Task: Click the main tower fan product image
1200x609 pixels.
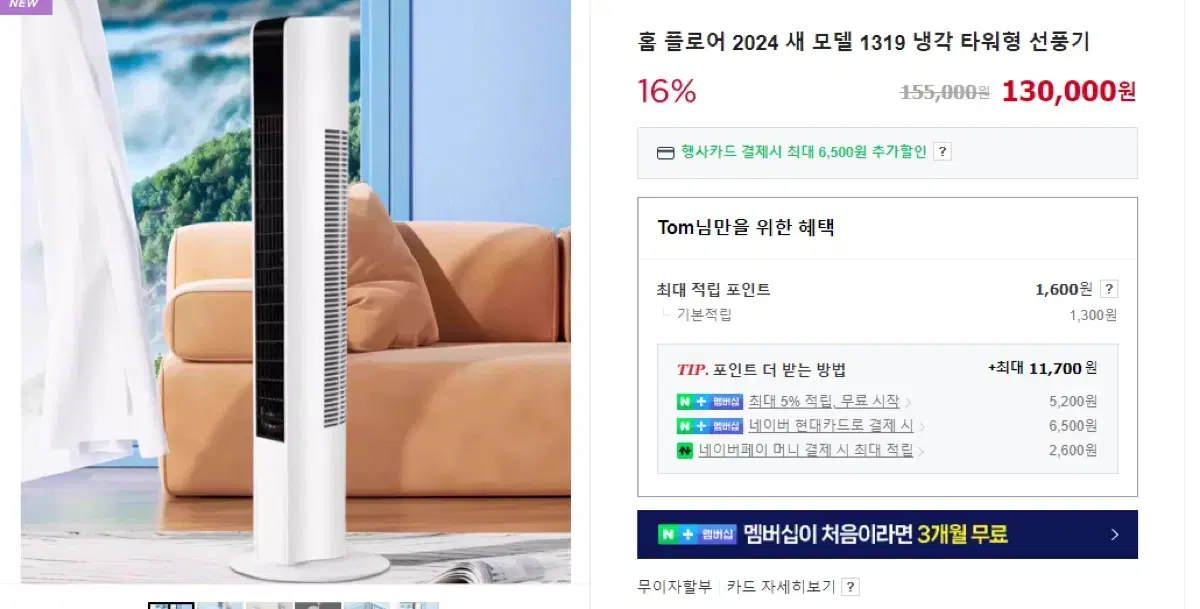Action: (296, 291)
